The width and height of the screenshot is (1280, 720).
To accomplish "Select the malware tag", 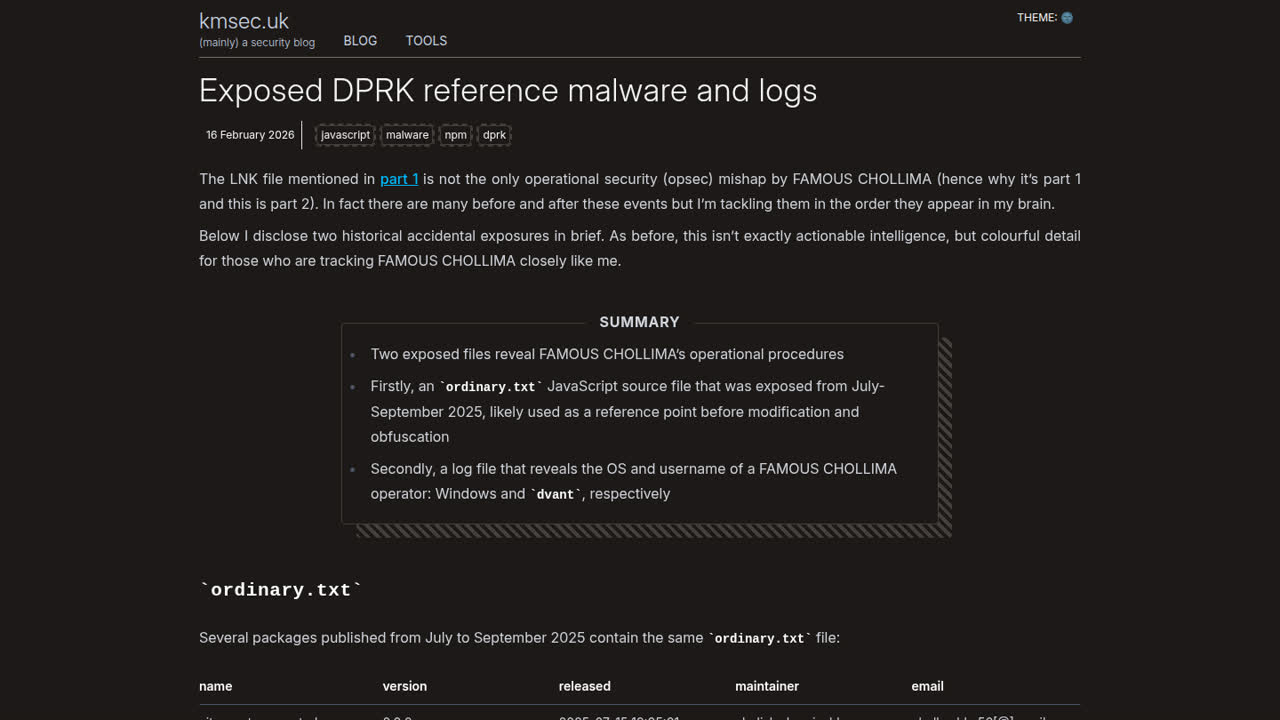I will (x=407, y=135).
